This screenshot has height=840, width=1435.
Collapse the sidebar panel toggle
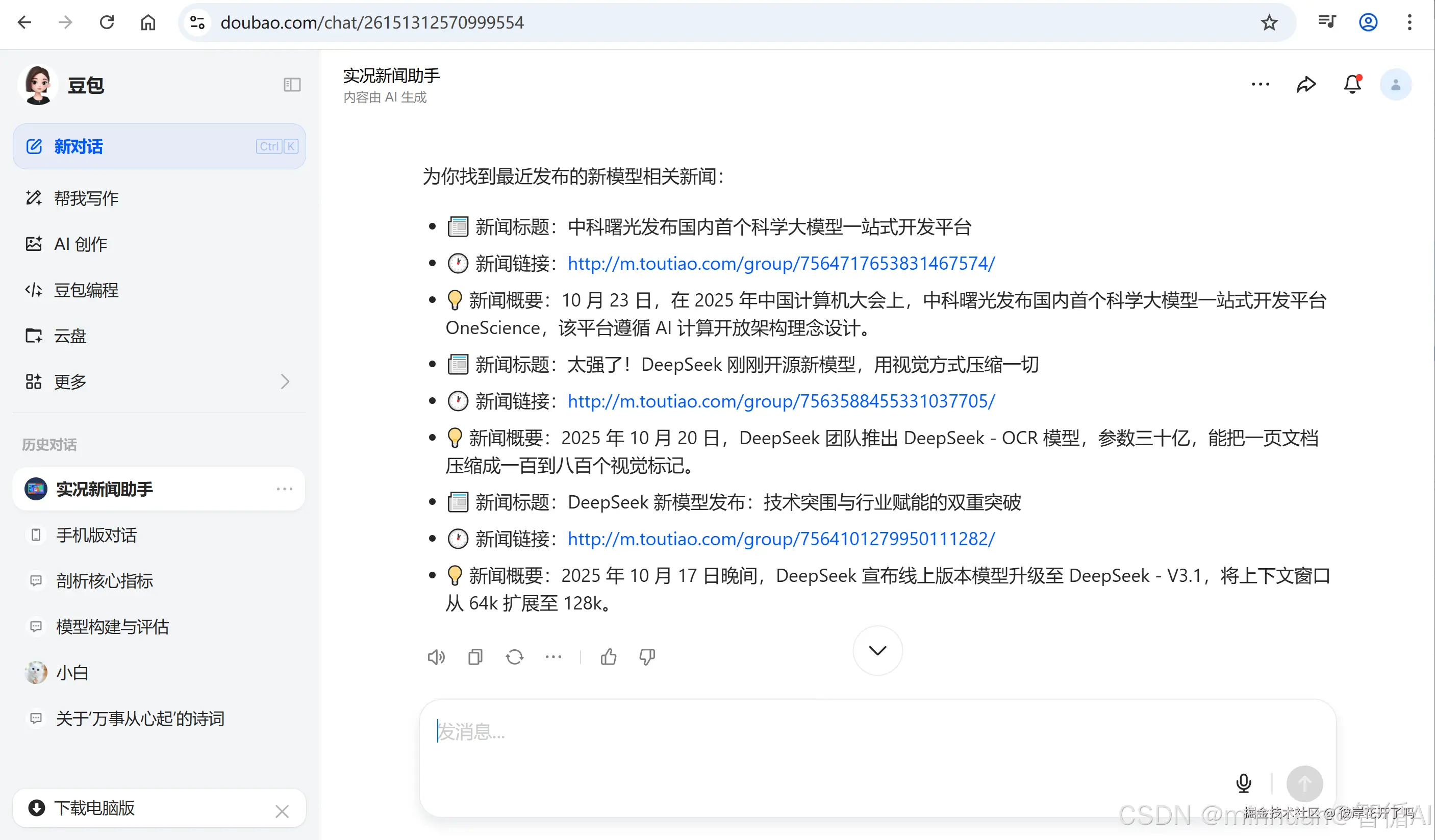292,85
